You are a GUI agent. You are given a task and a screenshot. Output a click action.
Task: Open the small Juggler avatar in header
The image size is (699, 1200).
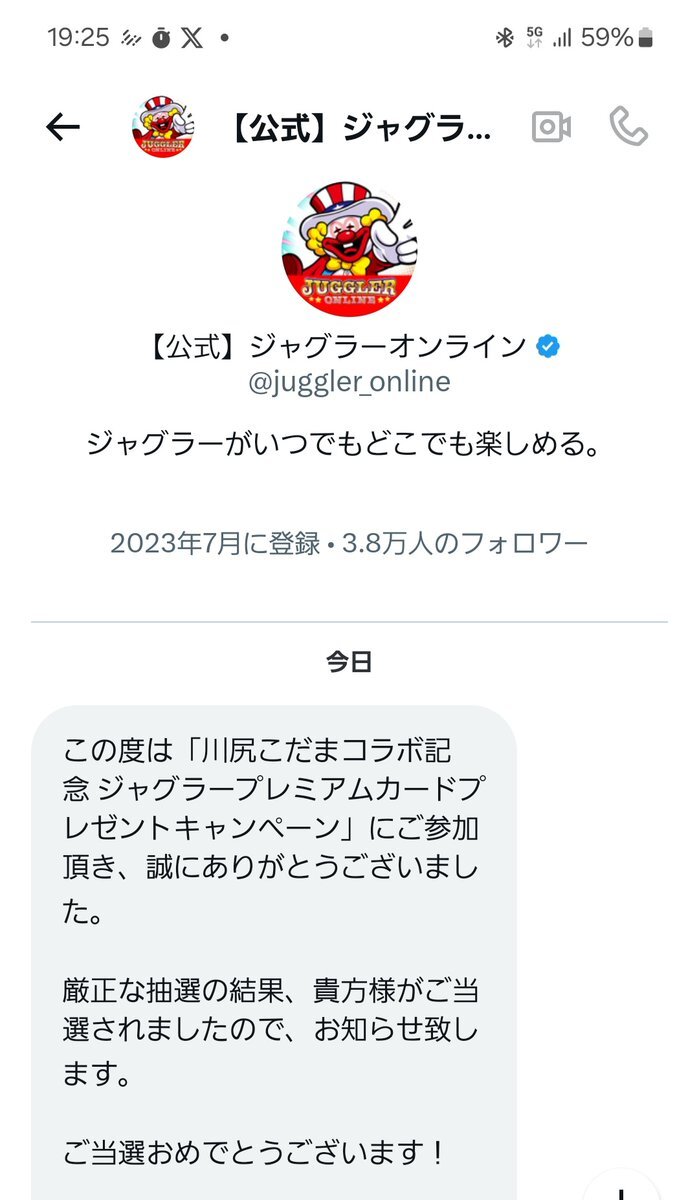coord(163,127)
